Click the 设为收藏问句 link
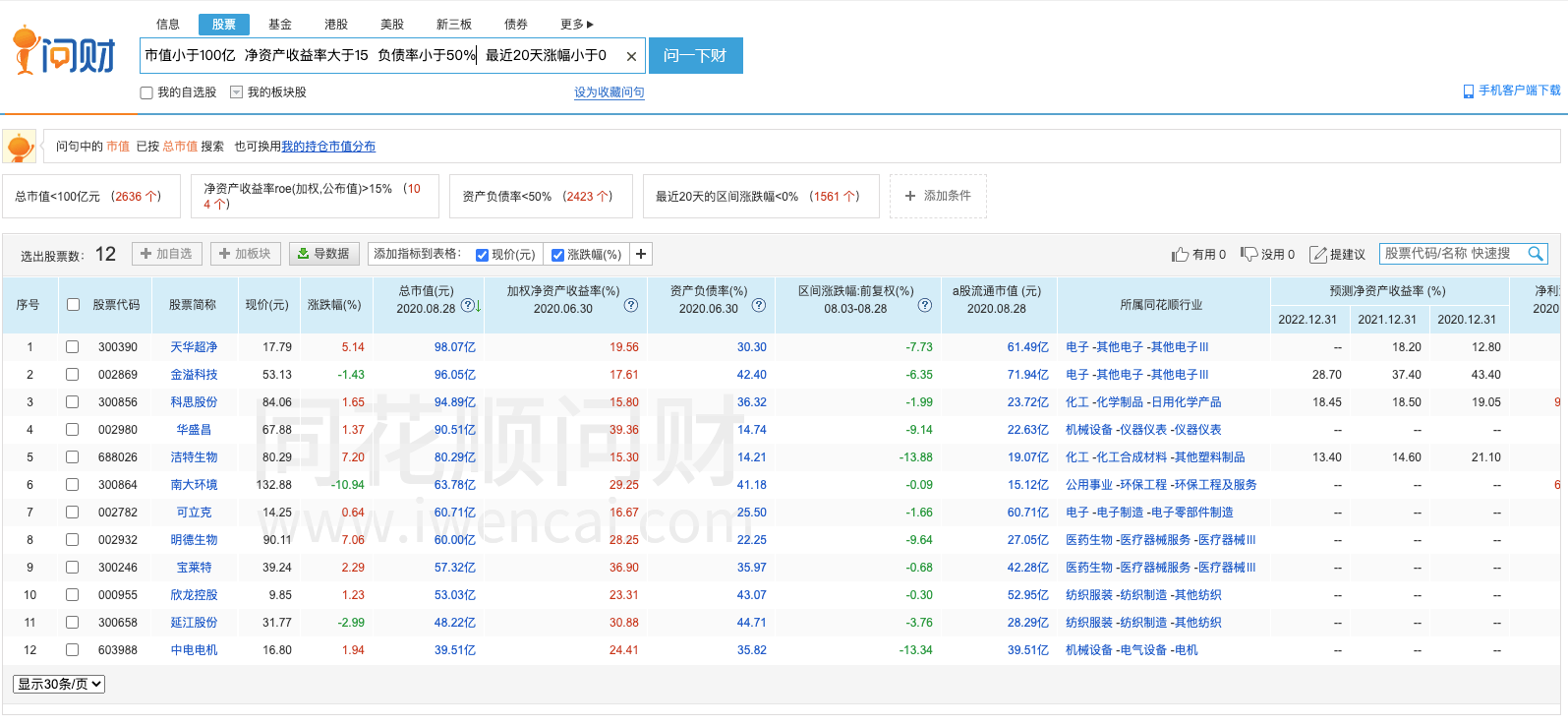The width and height of the screenshot is (1568, 726). pos(610,92)
